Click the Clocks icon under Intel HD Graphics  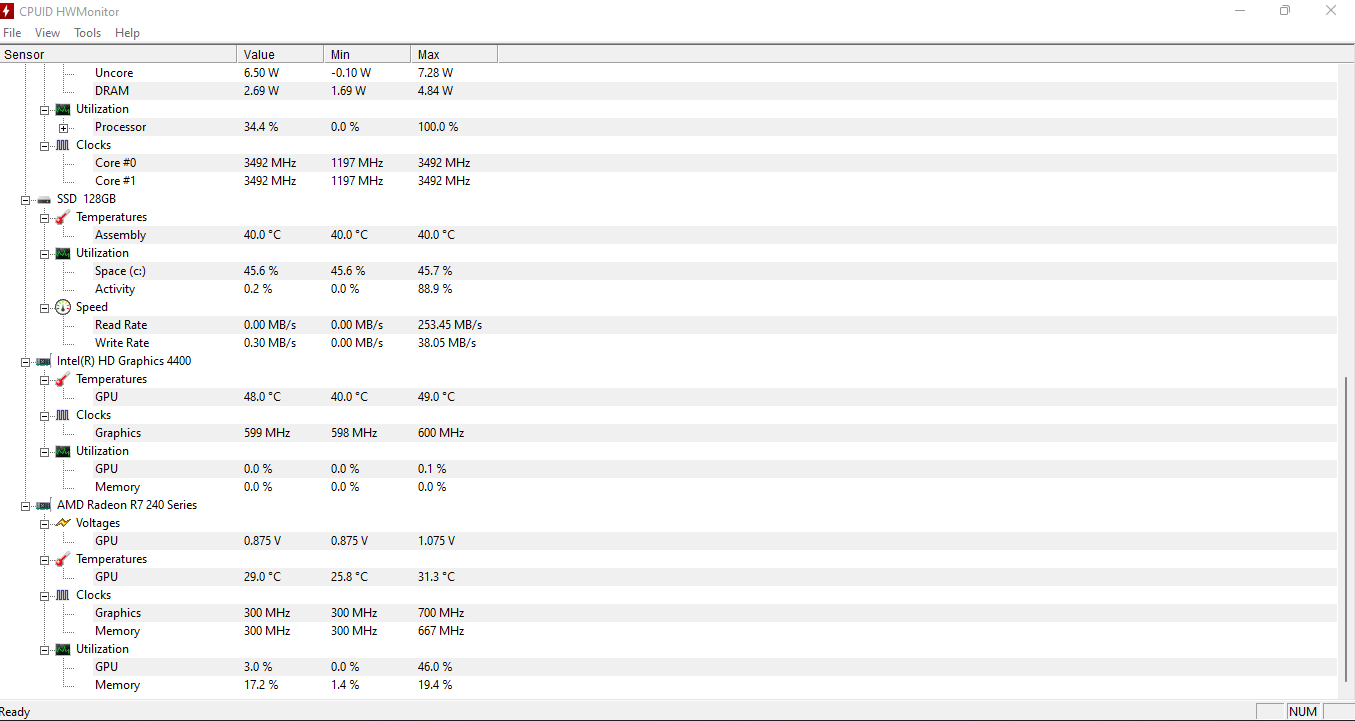[x=63, y=415]
